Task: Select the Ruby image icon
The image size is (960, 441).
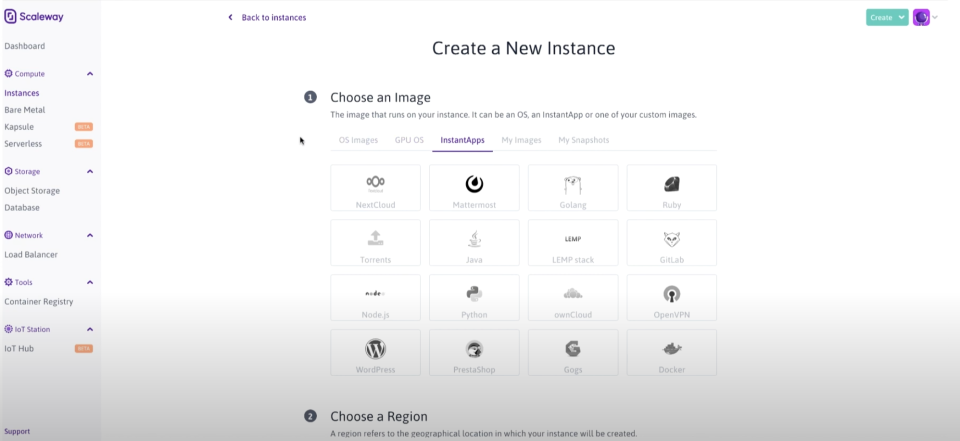Action: pyautogui.click(x=672, y=184)
